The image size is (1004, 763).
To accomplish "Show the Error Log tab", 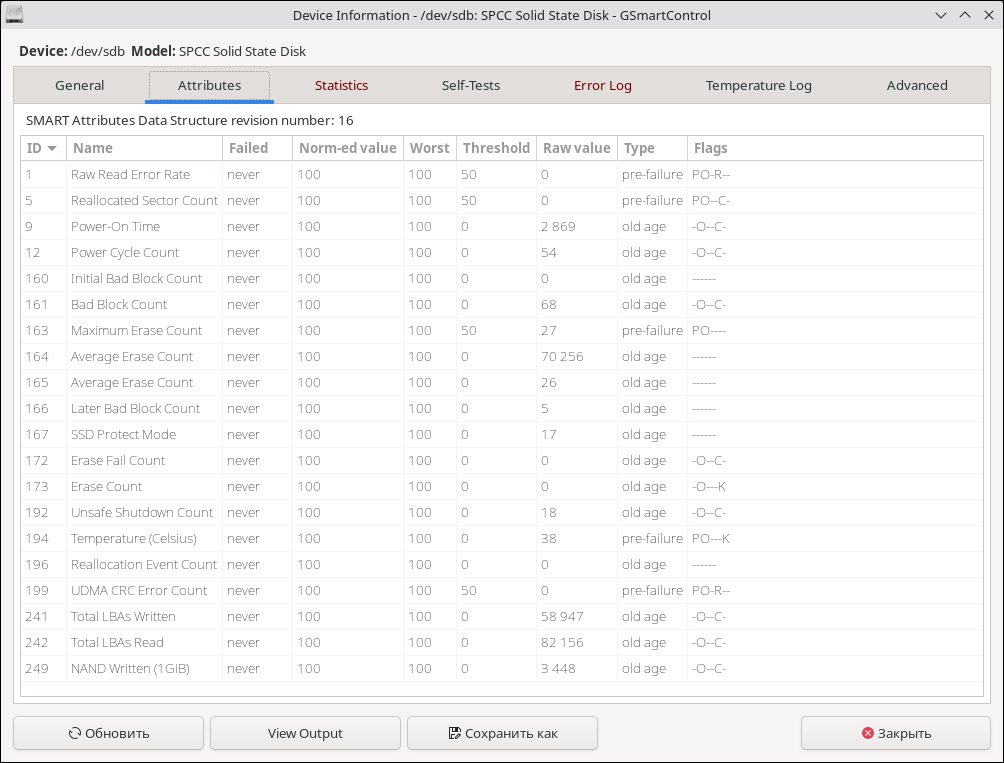I will click(602, 86).
